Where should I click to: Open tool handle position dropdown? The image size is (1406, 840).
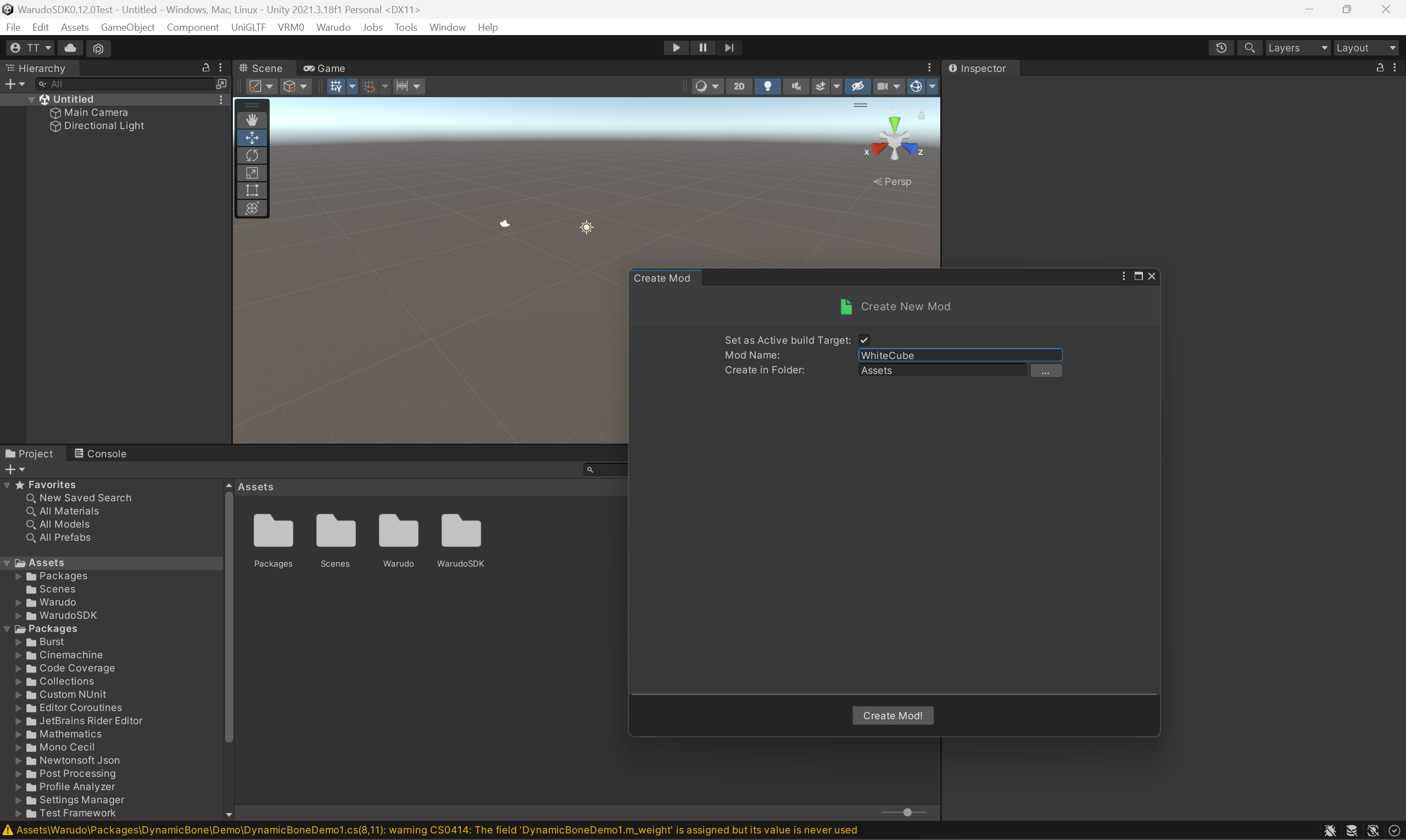point(261,86)
